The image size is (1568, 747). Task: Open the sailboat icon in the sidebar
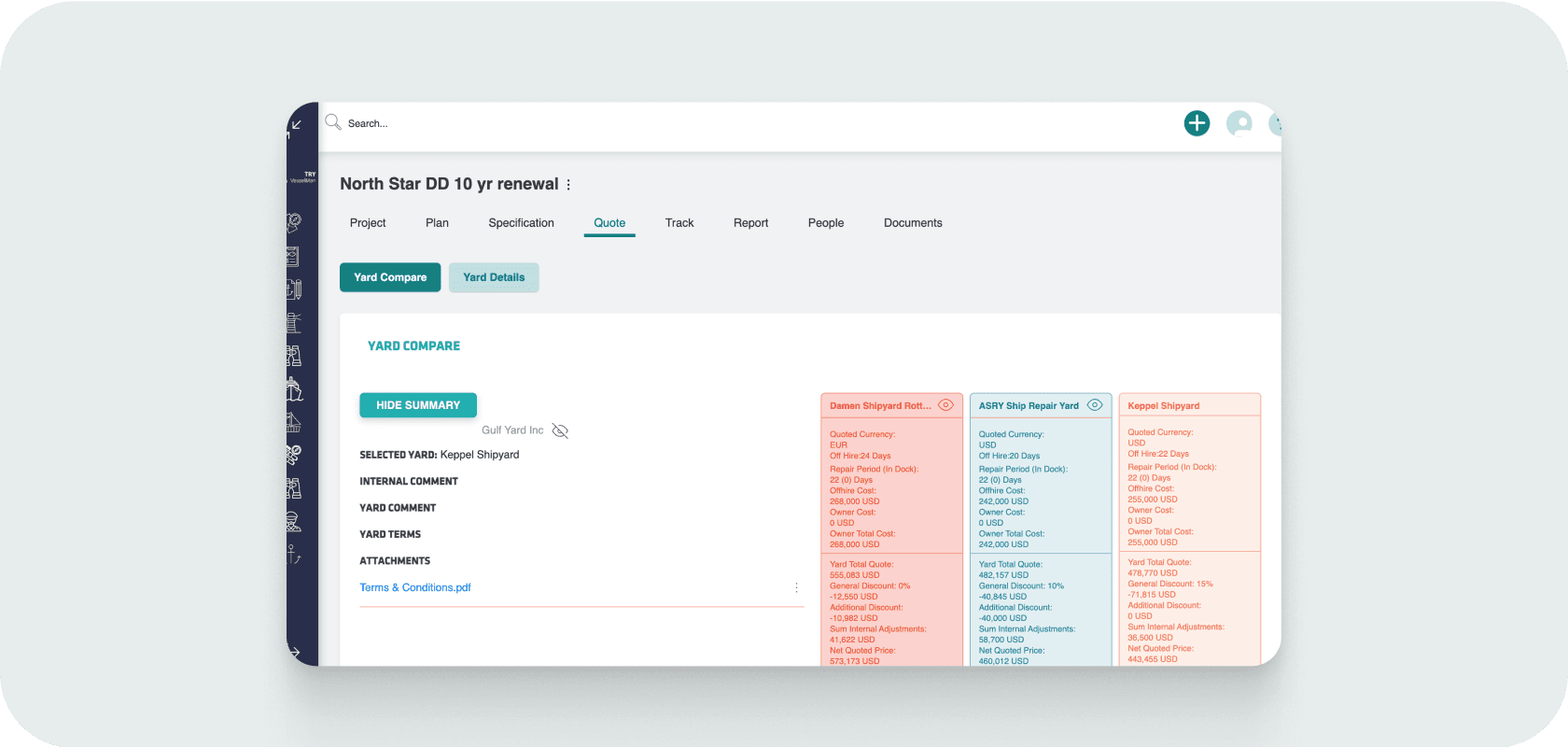[294, 422]
